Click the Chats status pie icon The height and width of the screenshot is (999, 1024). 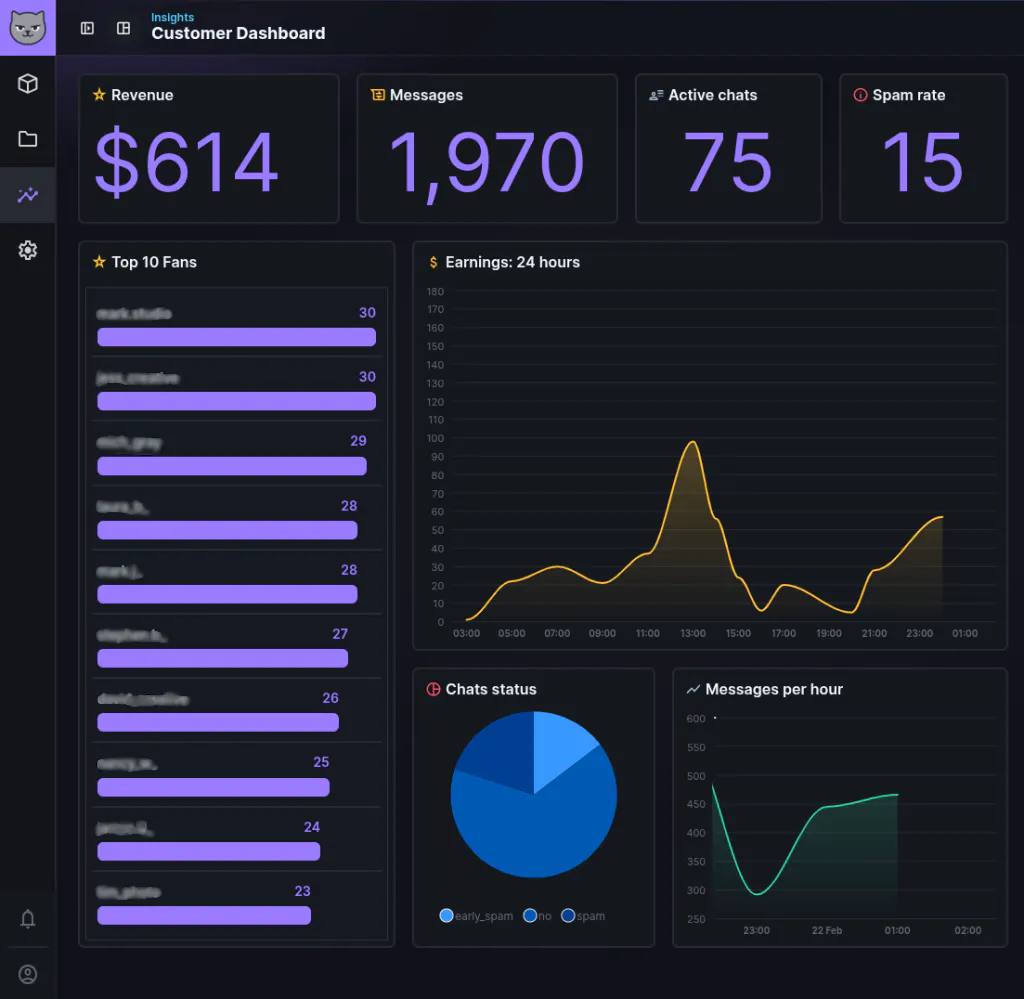point(433,689)
